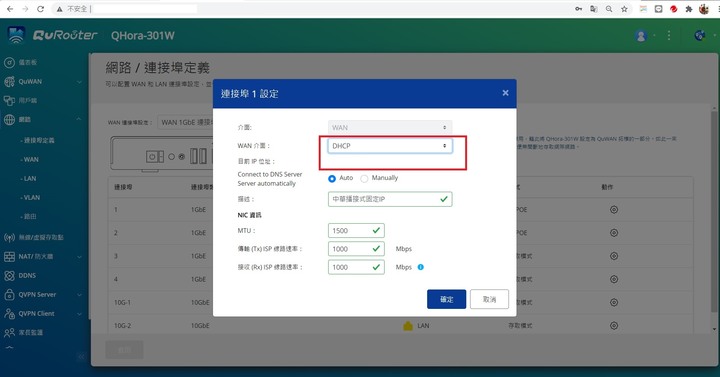Open the WAN interface DHCP dropdown
Viewport: 720px width, 377px height.
390,146
